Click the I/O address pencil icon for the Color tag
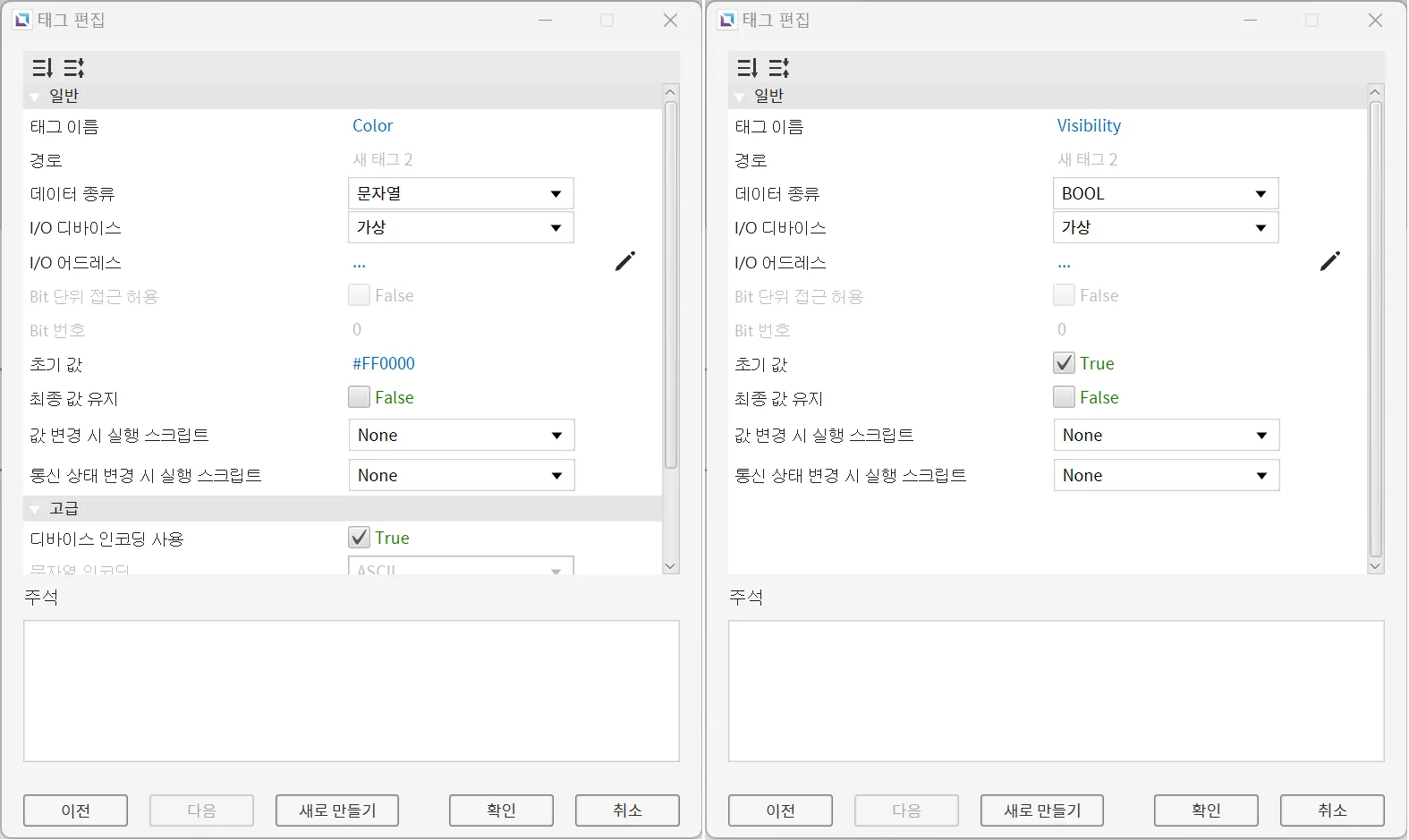This screenshot has width=1409, height=840. tap(624, 261)
